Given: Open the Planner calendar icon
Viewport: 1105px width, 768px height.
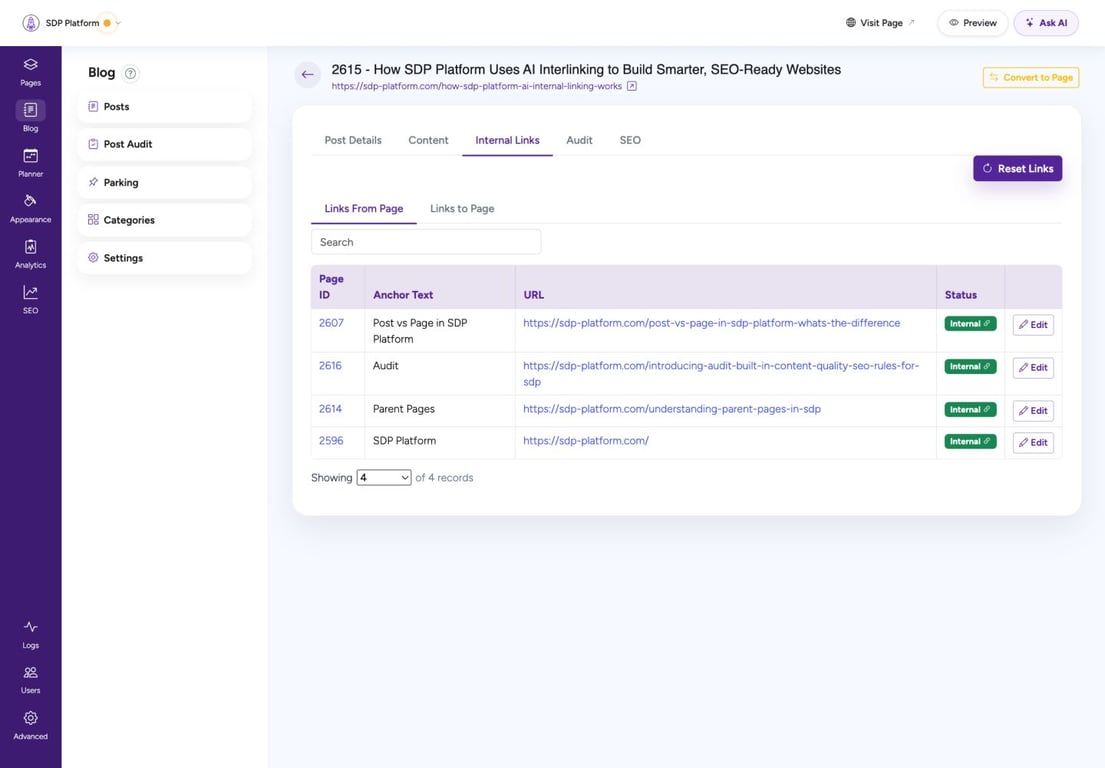Looking at the screenshot, I should click(30, 156).
